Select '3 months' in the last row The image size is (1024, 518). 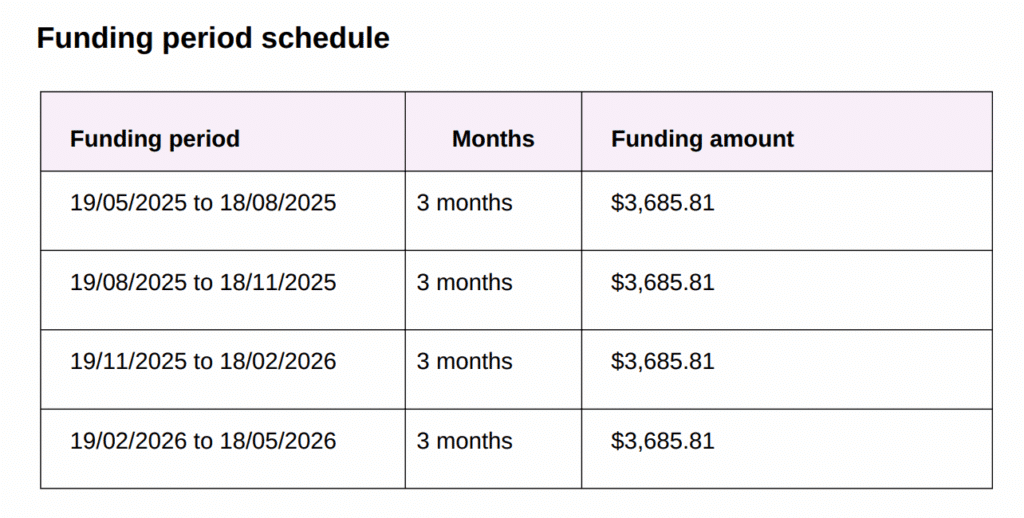[464, 441]
